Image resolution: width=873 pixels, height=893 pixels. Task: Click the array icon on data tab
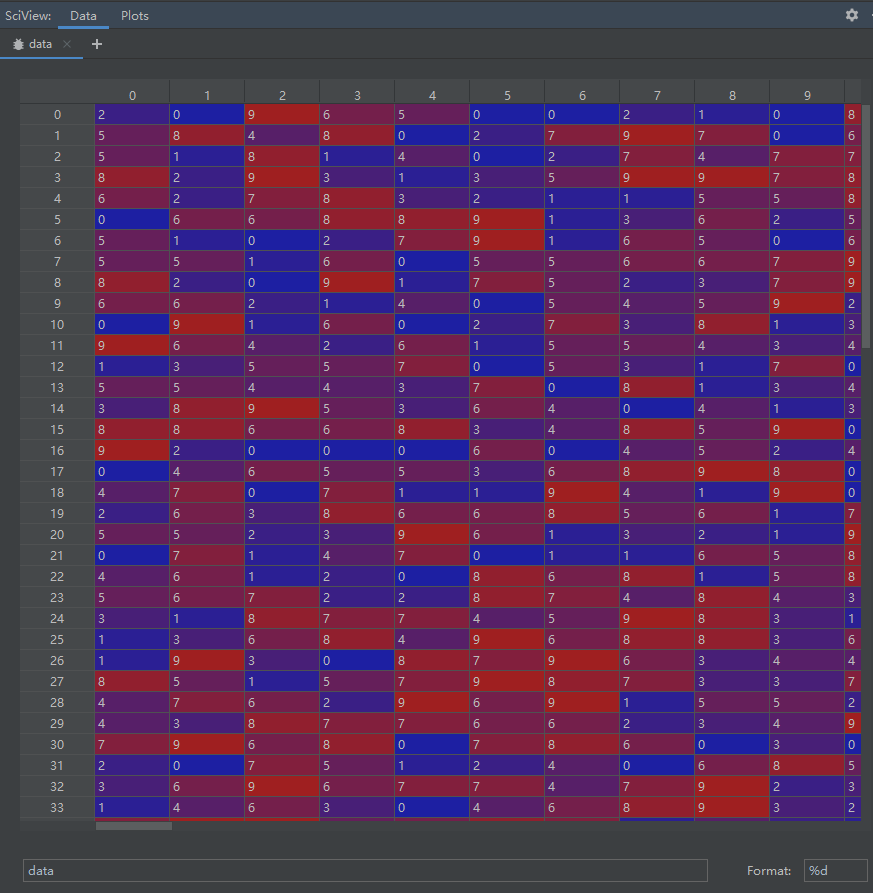pyautogui.click(x=18, y=44)
